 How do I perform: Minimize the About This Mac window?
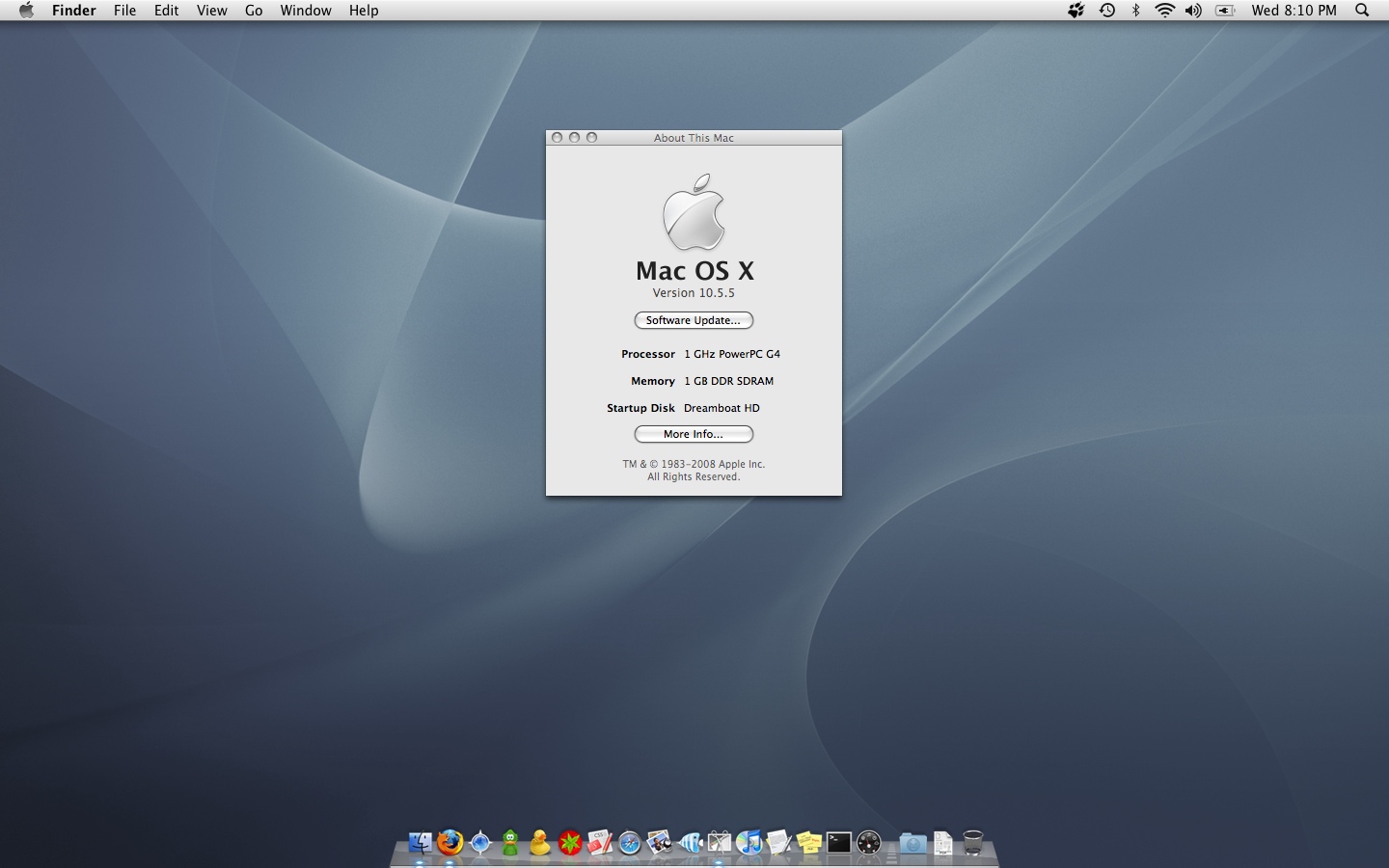point(575,138)
